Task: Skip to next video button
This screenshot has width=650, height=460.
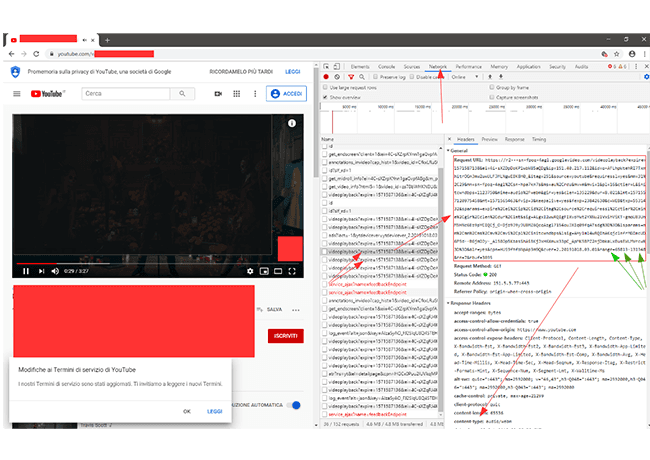Action: click(41, 271)
